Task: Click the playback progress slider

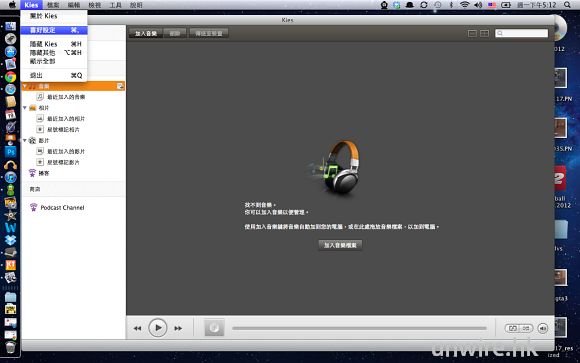Action: click(x=359, y=328)
